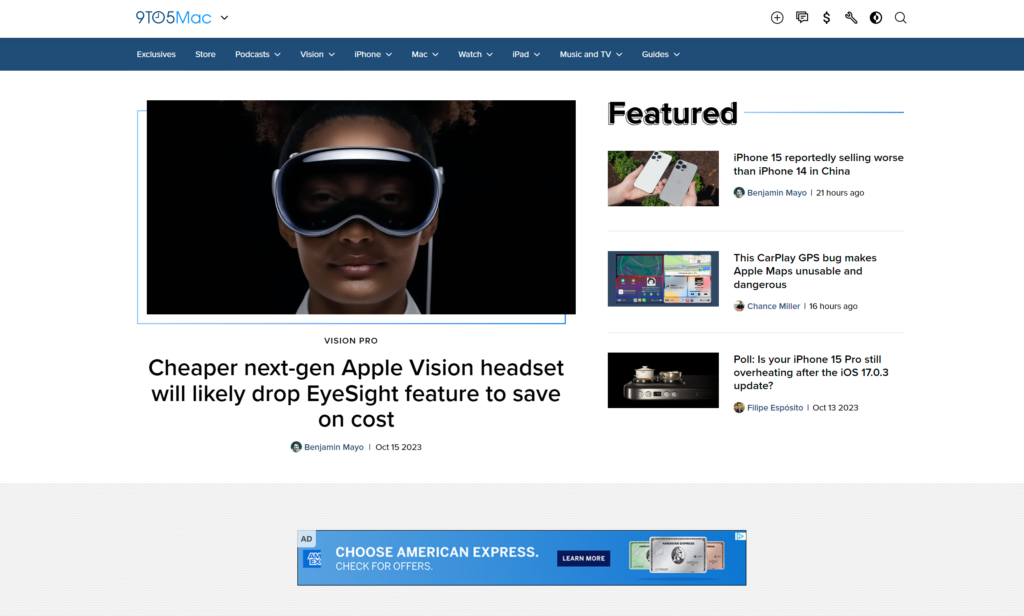Open the Exclusives nav item
The image size is (1024, 616).
pyautogui.click(x=156, y=54)
